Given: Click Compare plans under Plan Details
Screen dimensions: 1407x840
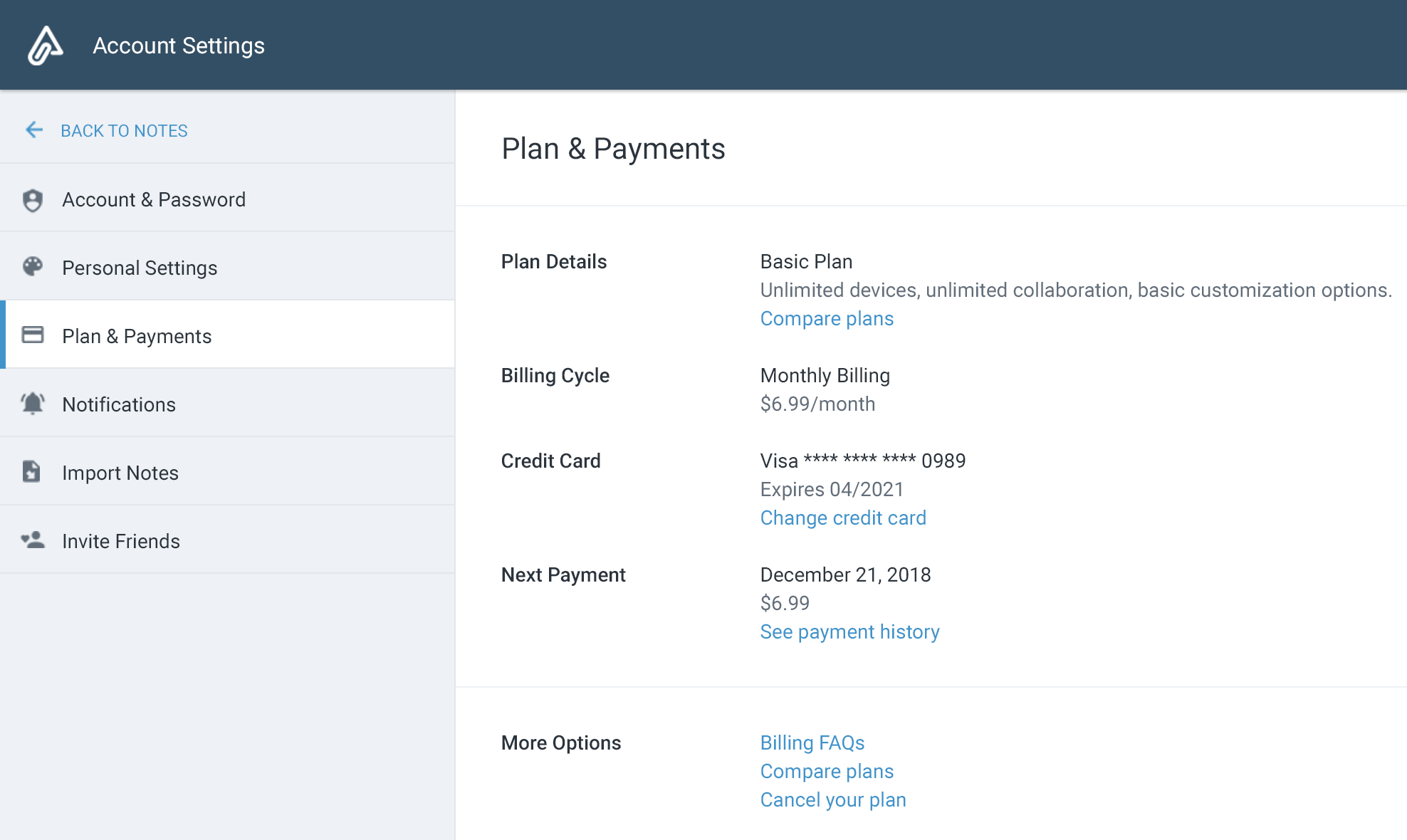Looking at the screenshot, I should click(x=827, y=319).
